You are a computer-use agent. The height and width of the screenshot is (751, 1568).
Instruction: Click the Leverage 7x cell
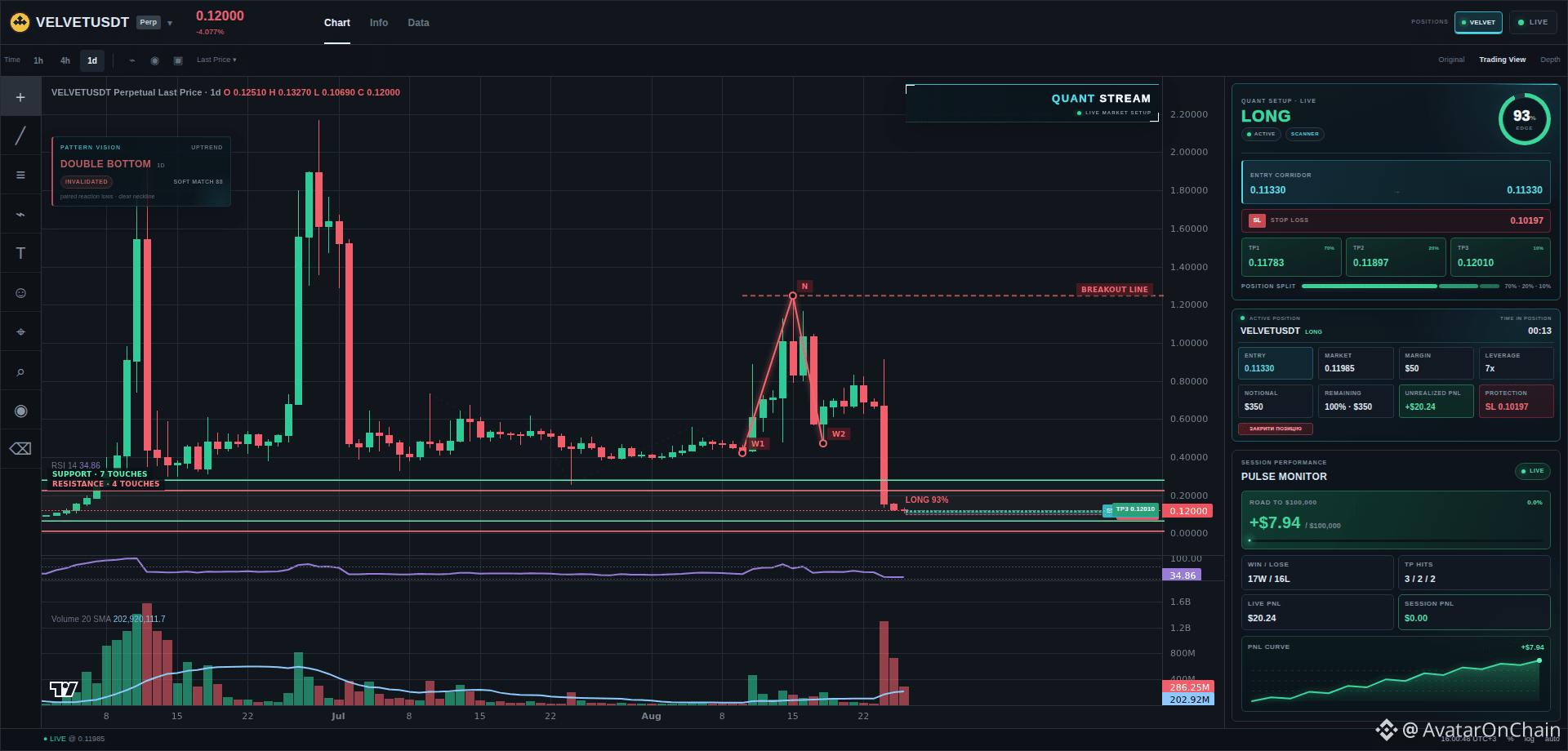(1517, 363)
